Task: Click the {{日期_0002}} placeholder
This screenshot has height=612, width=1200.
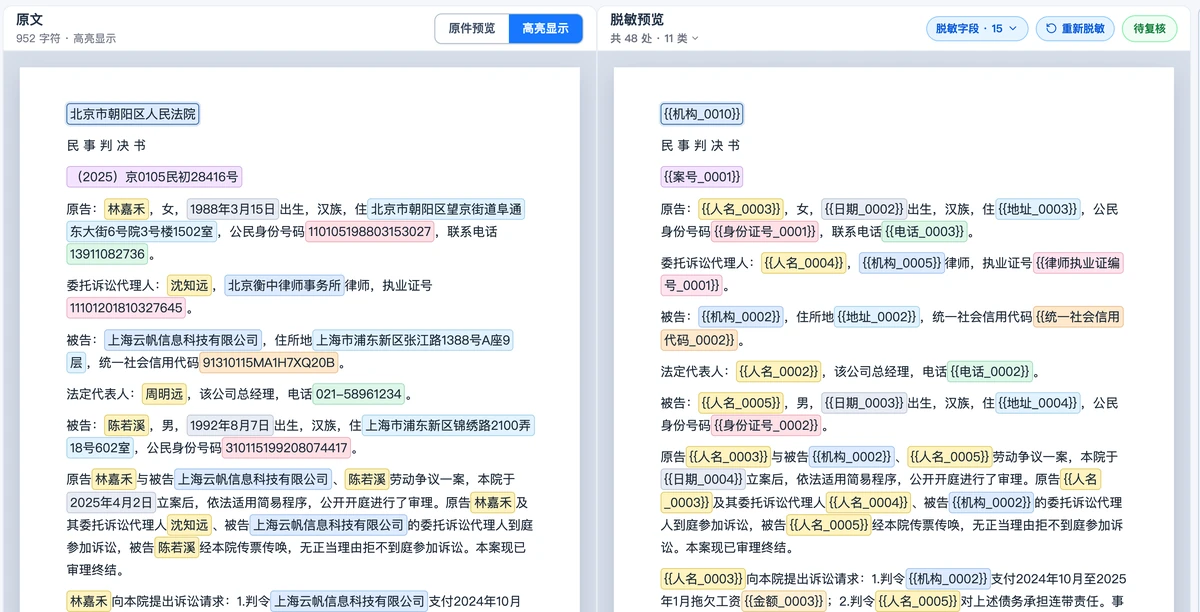Action: coord(864,209)
